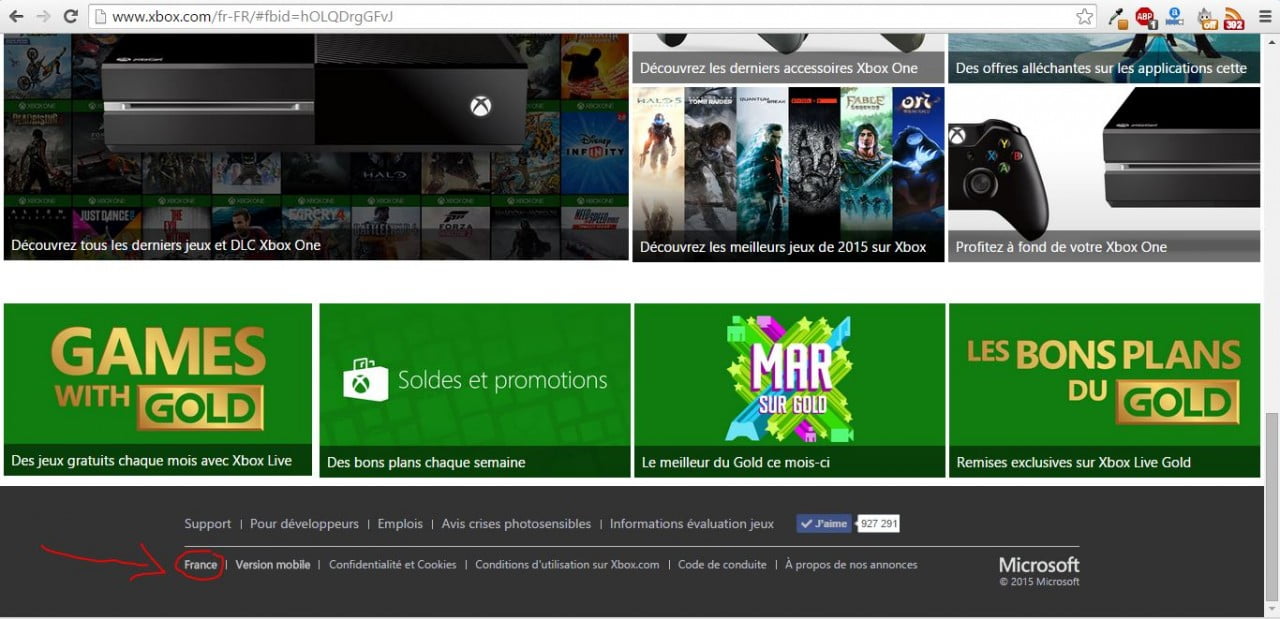
Task: Open Avis crises photosensibles link
Action: pos(516,524)
